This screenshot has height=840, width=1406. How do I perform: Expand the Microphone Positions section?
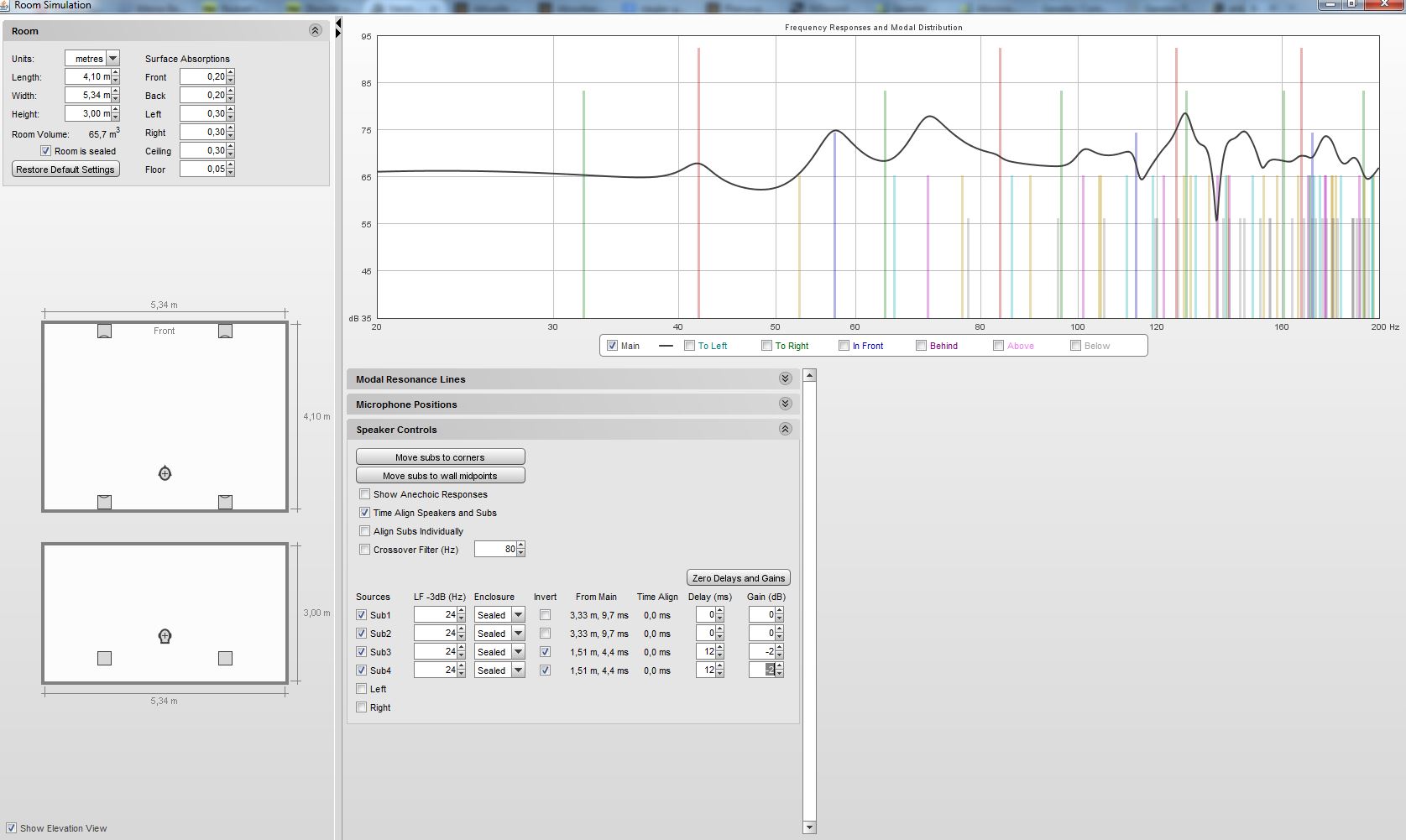click(x=785, y=404)
